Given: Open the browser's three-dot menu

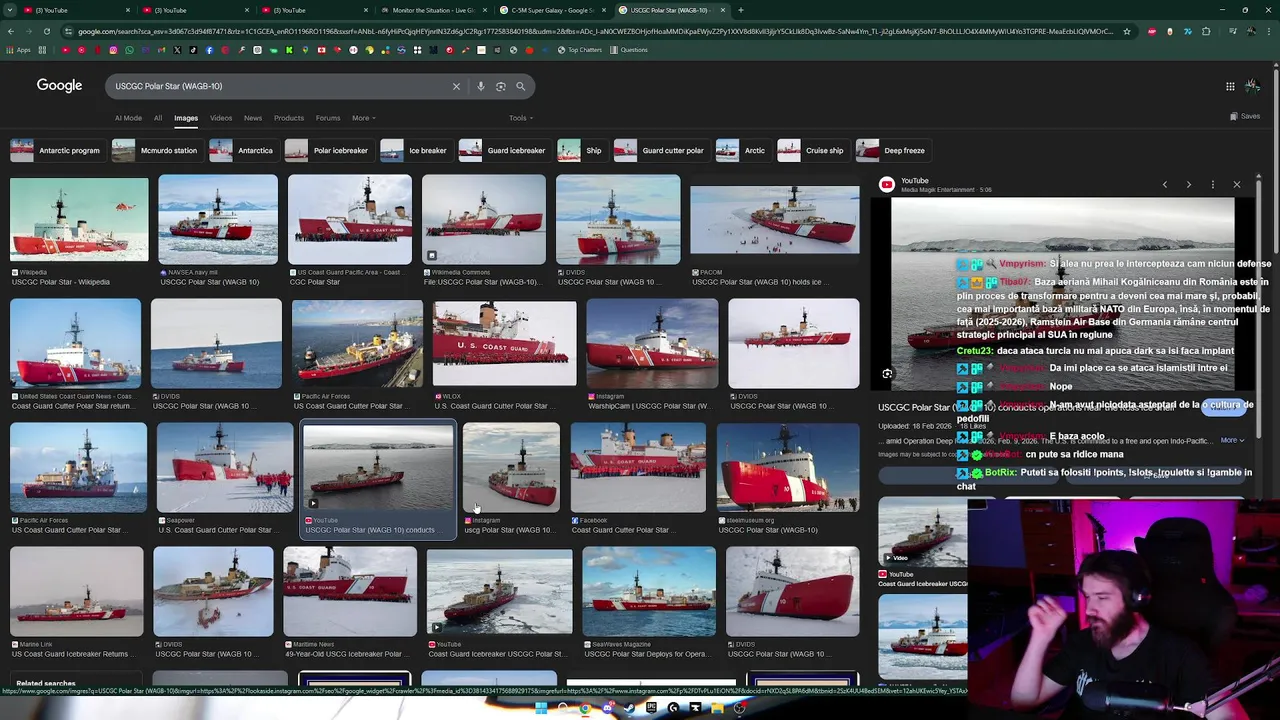Looking at the screenshot, I should (1271, 31).
